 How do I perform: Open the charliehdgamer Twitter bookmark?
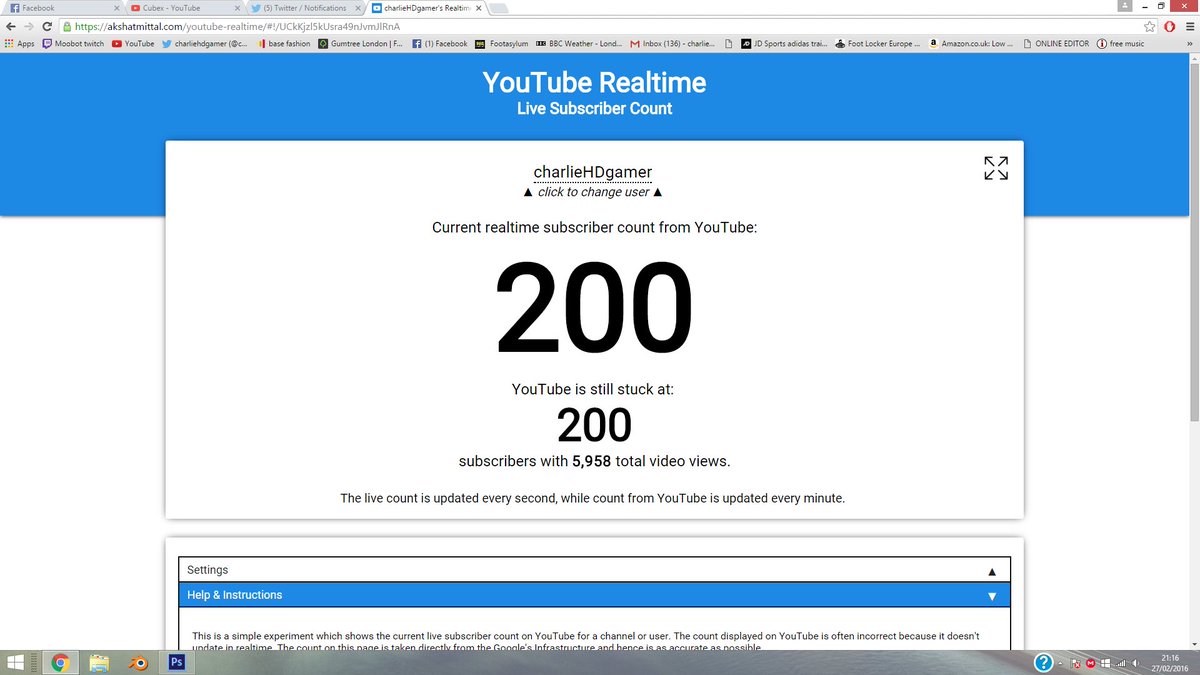pyautogui.click(x=204, y=44)
